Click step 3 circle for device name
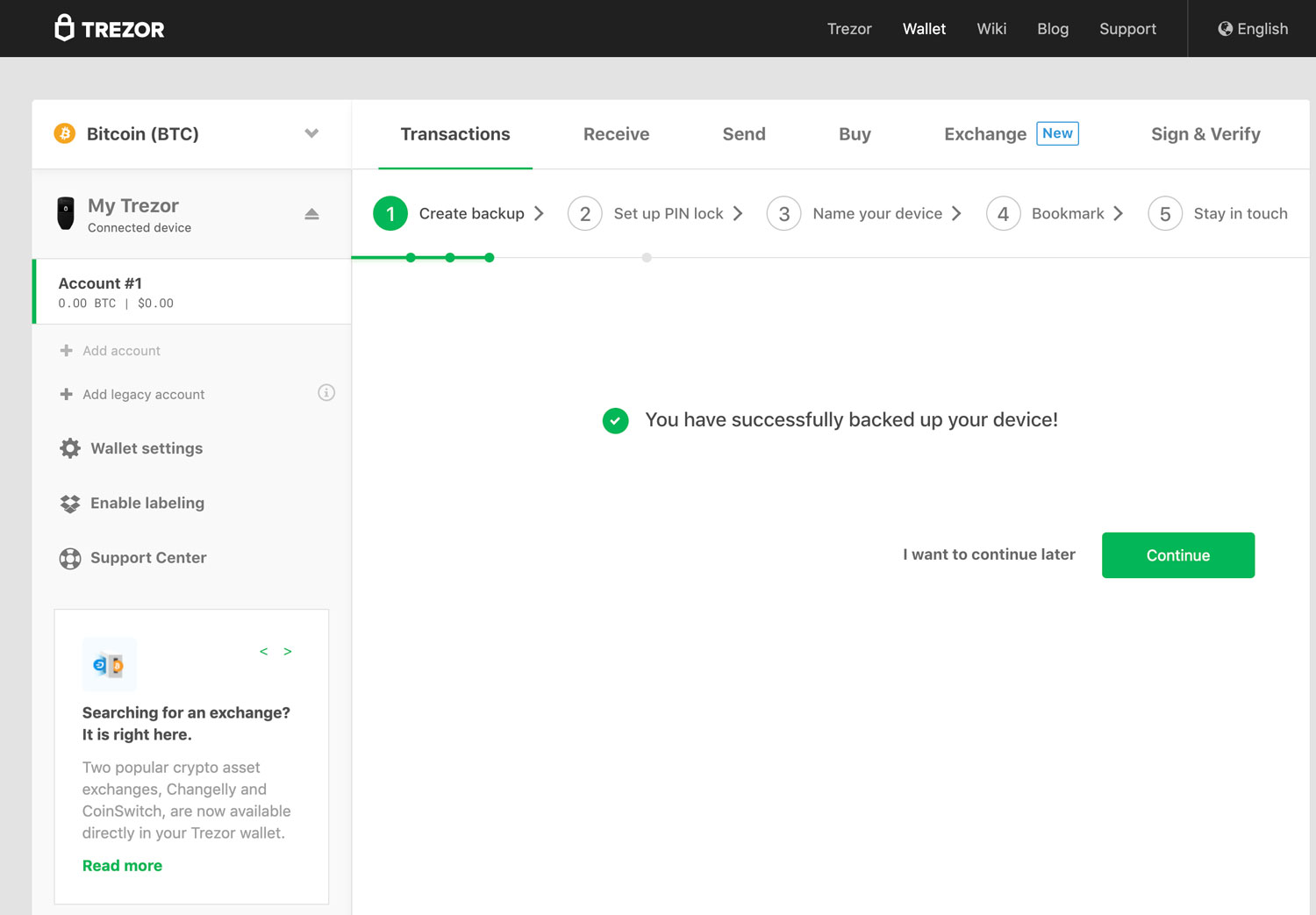Image resolution: width=1316 pixels, height=915 pixels. [x=784, y=213]
